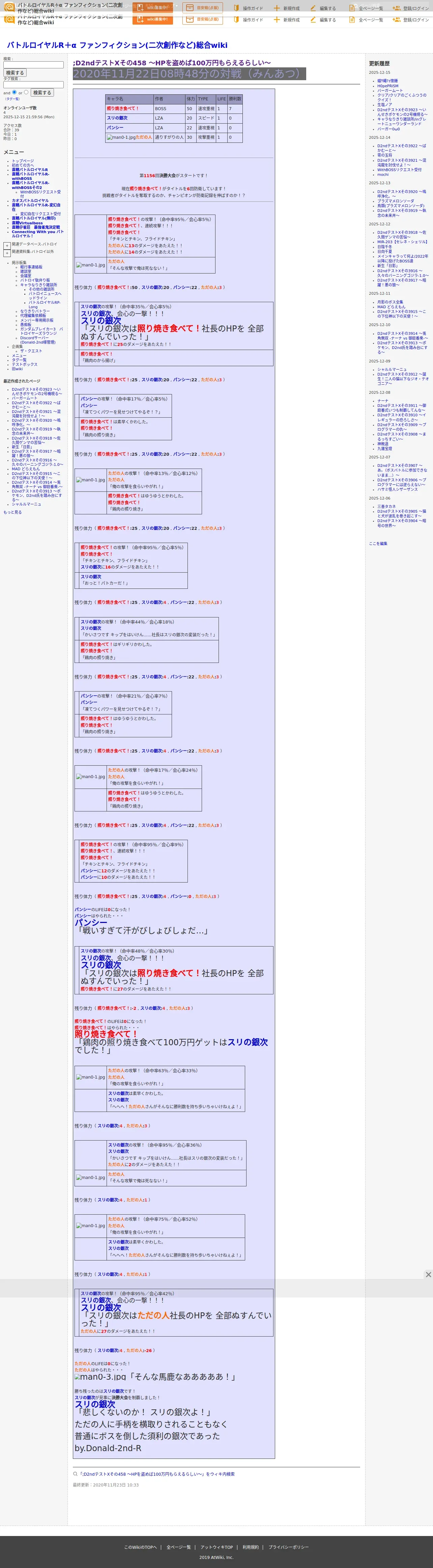Open 会議室 board link

pos(26,276)
